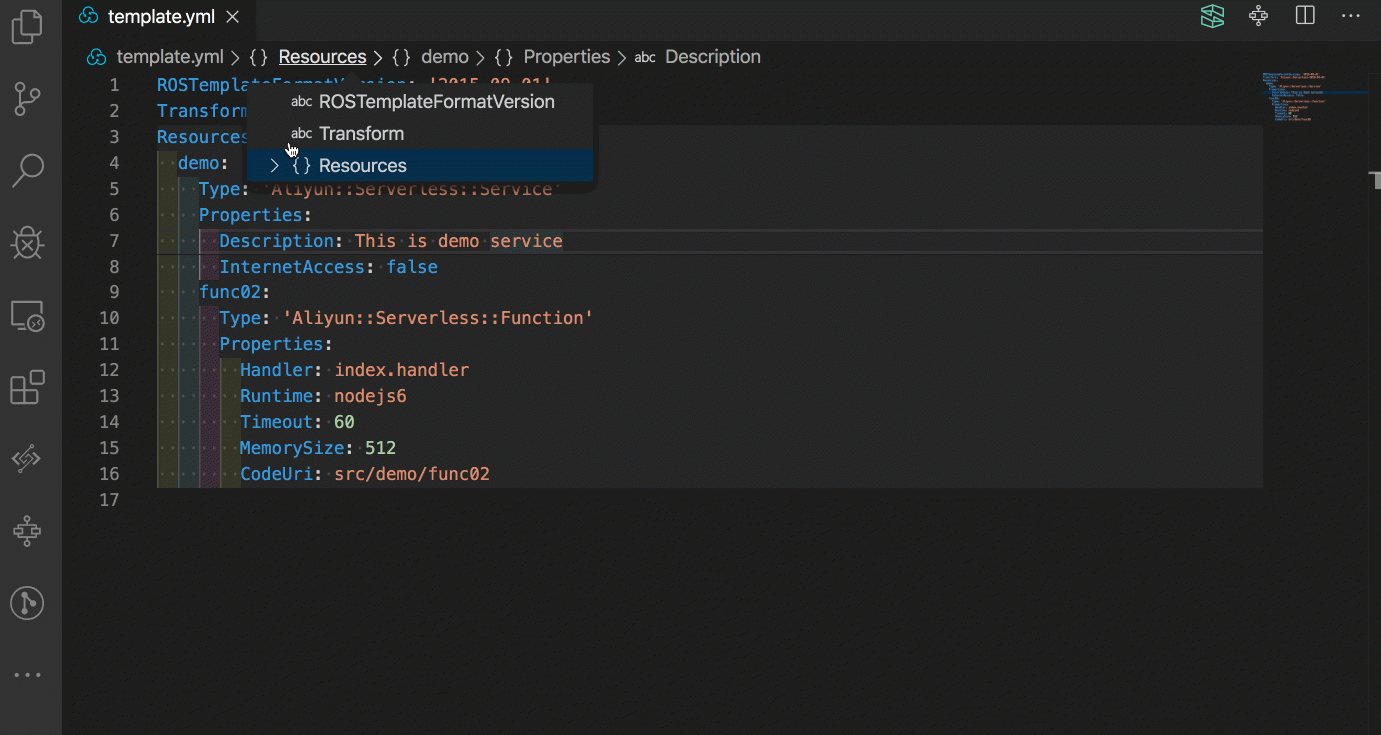Viewport: 1381px width, 735px height.
Task: Open the code brackets icon in activity bar
Action: pyautogui.click(x=27, y=459)
